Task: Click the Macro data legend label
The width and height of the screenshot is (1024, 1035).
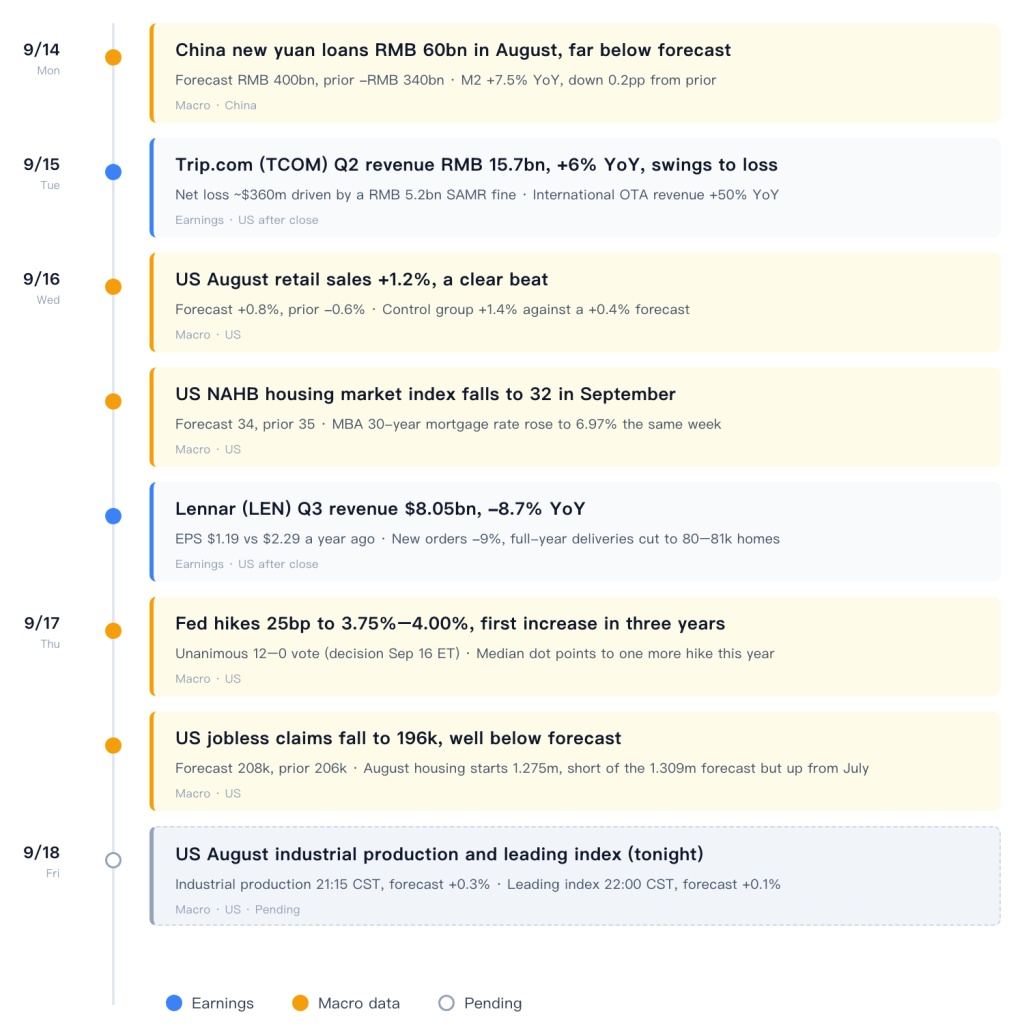Action: pyautogui.click(x=359, y=1003)
